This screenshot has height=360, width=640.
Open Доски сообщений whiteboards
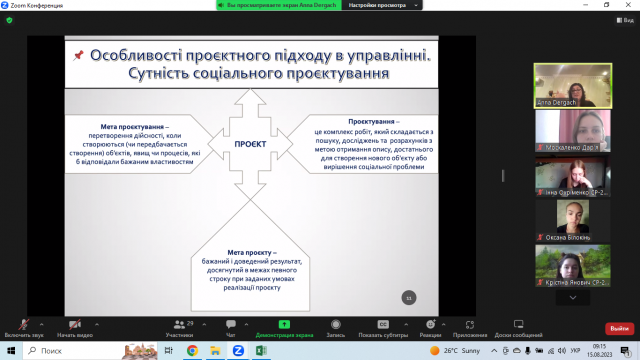[x=518, y=328]
